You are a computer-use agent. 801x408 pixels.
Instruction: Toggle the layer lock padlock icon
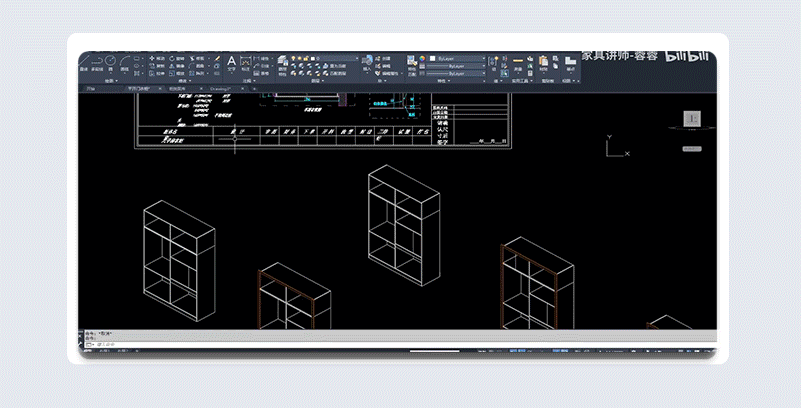[306, 58]
